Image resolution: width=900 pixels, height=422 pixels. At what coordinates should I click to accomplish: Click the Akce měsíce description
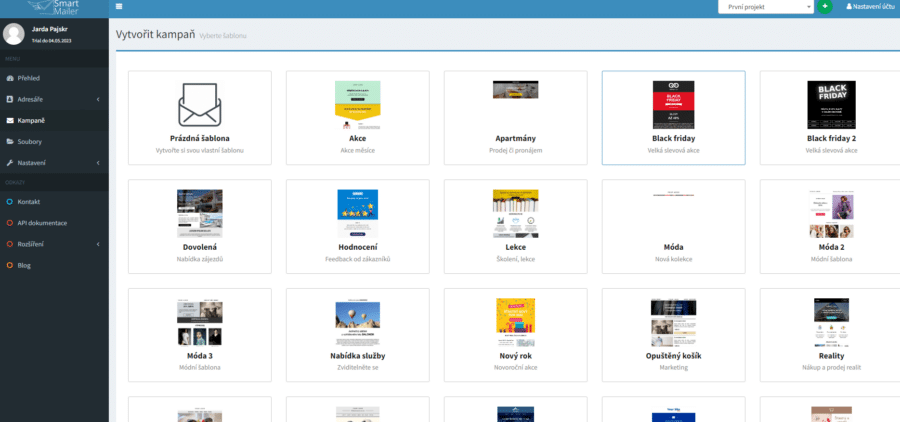(358, 150)
